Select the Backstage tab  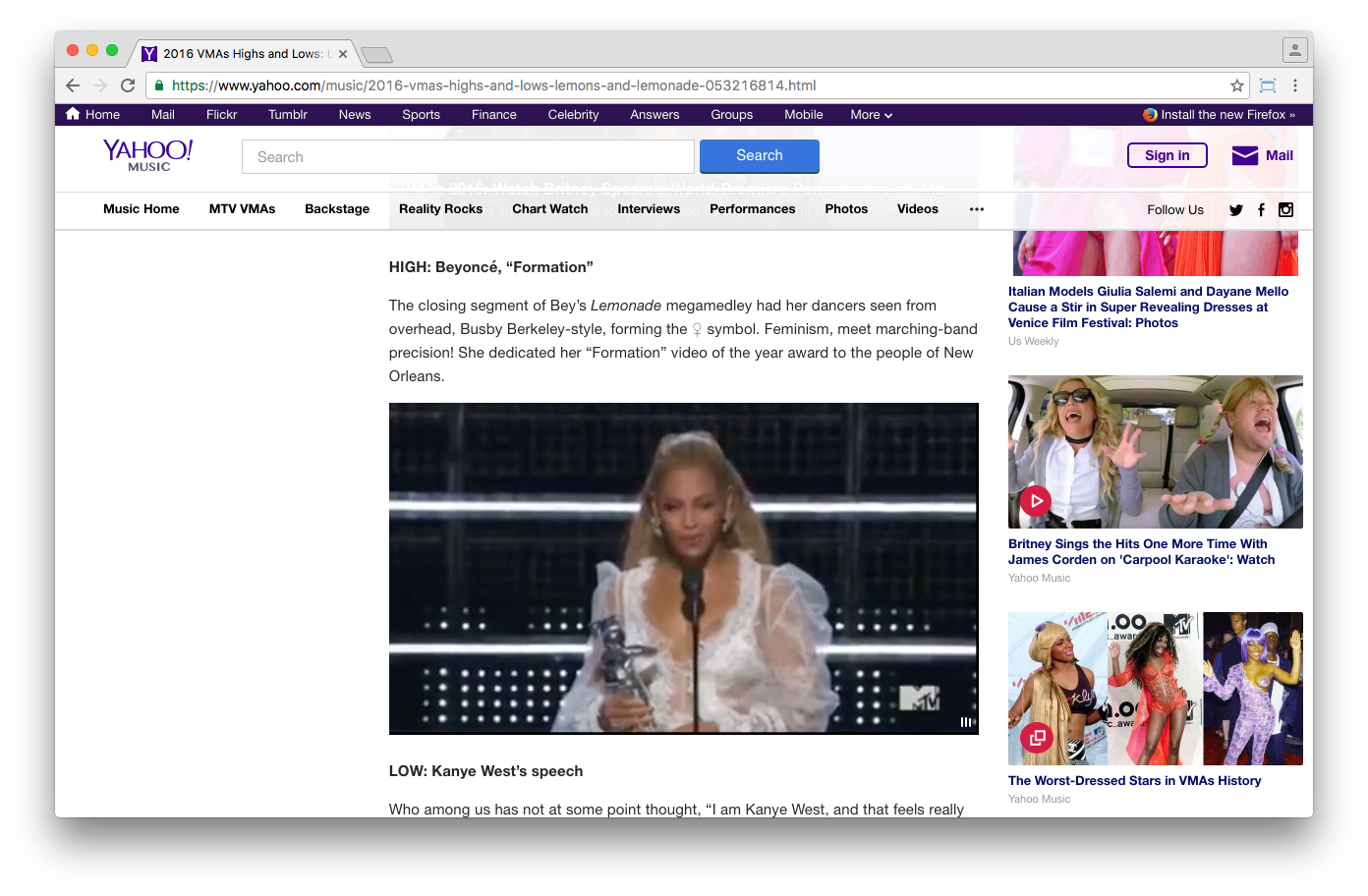[x=337, y=209]
